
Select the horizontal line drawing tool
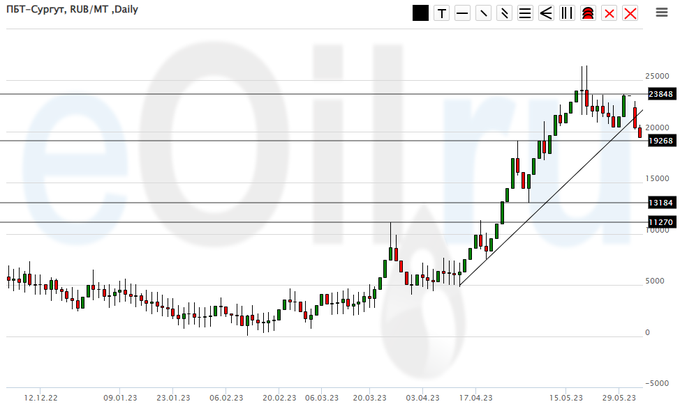coord(462,13)
